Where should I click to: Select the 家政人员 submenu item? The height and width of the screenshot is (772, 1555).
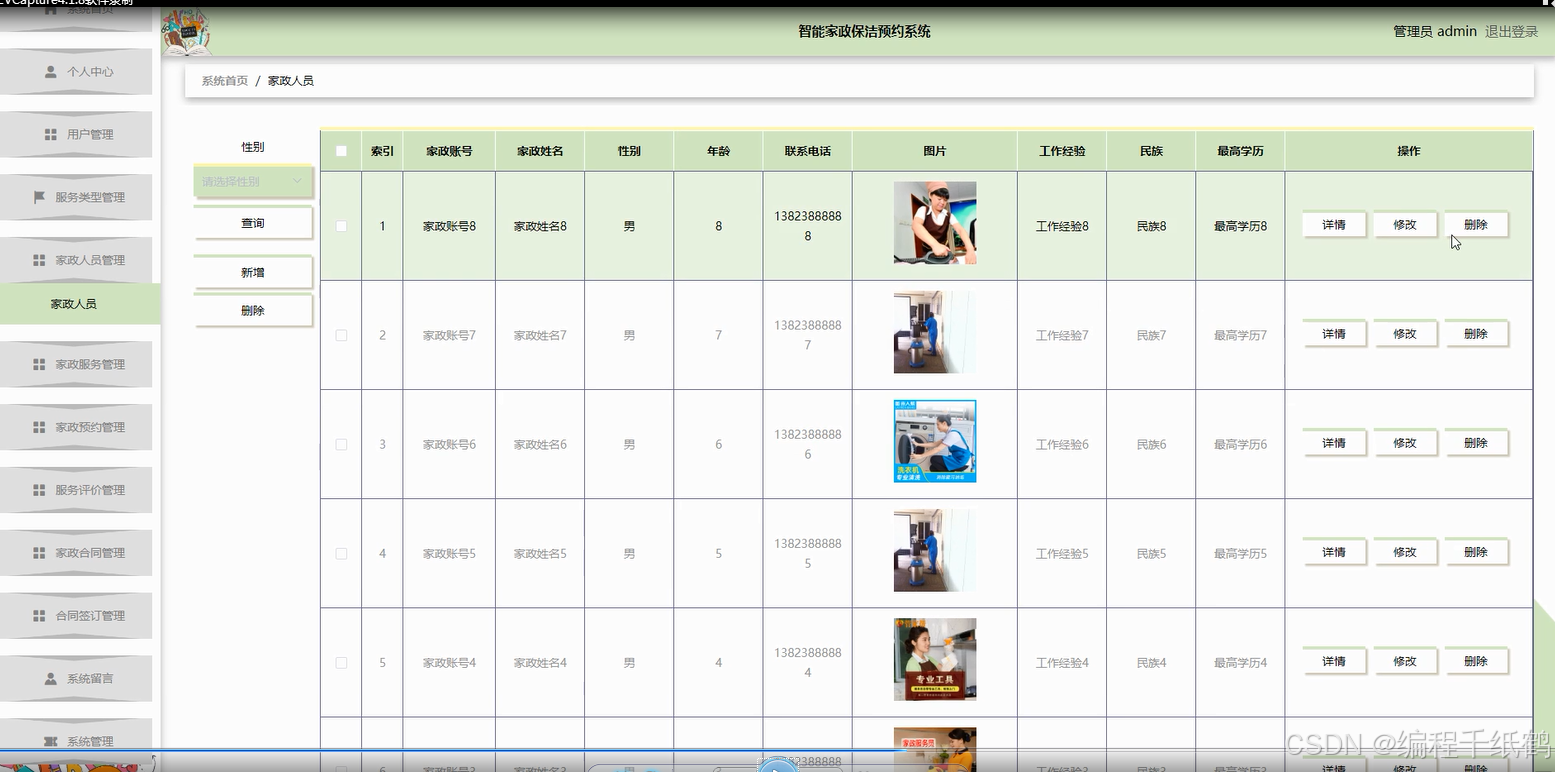79,304
